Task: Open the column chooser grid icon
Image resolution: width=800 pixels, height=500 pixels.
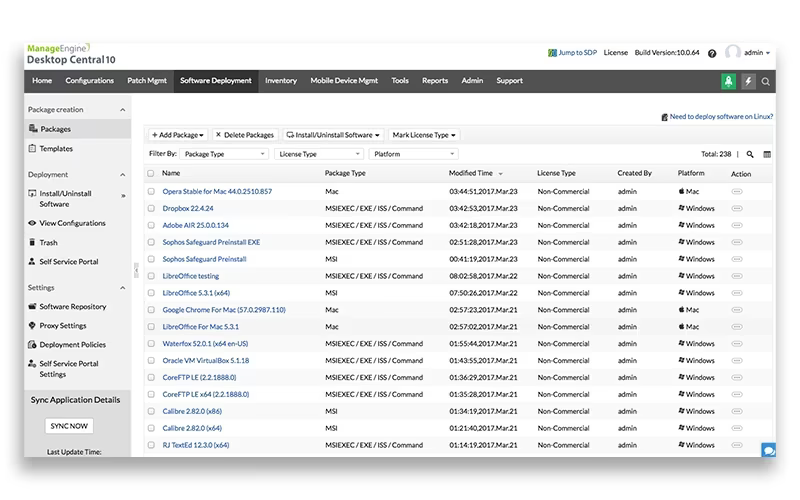Action: click(x=767, y=154)
